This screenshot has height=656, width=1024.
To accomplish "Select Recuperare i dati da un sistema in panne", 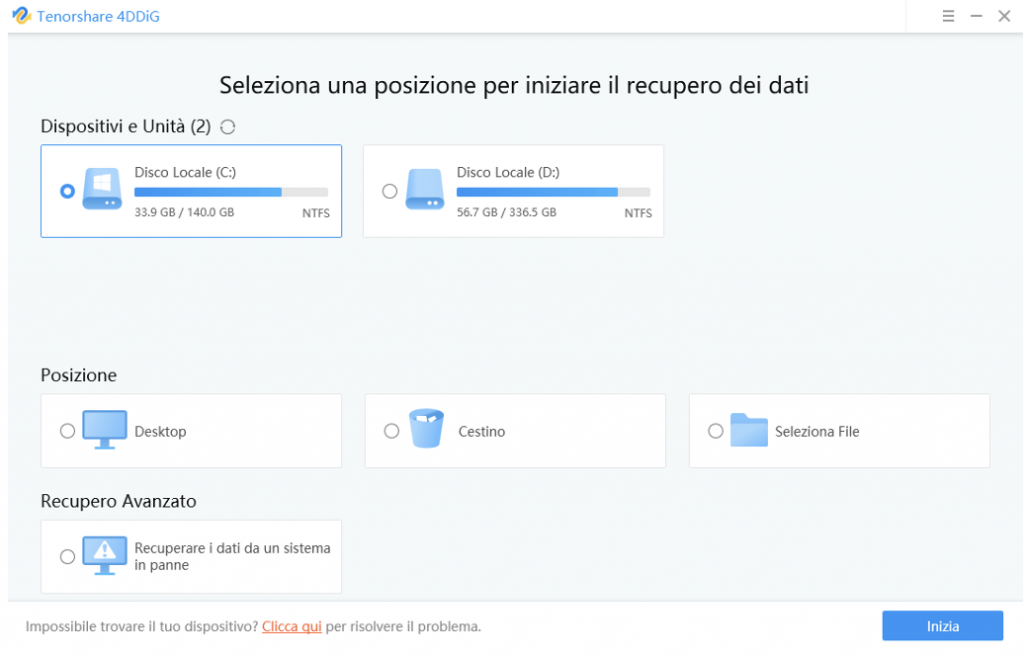I will (67, 557).
